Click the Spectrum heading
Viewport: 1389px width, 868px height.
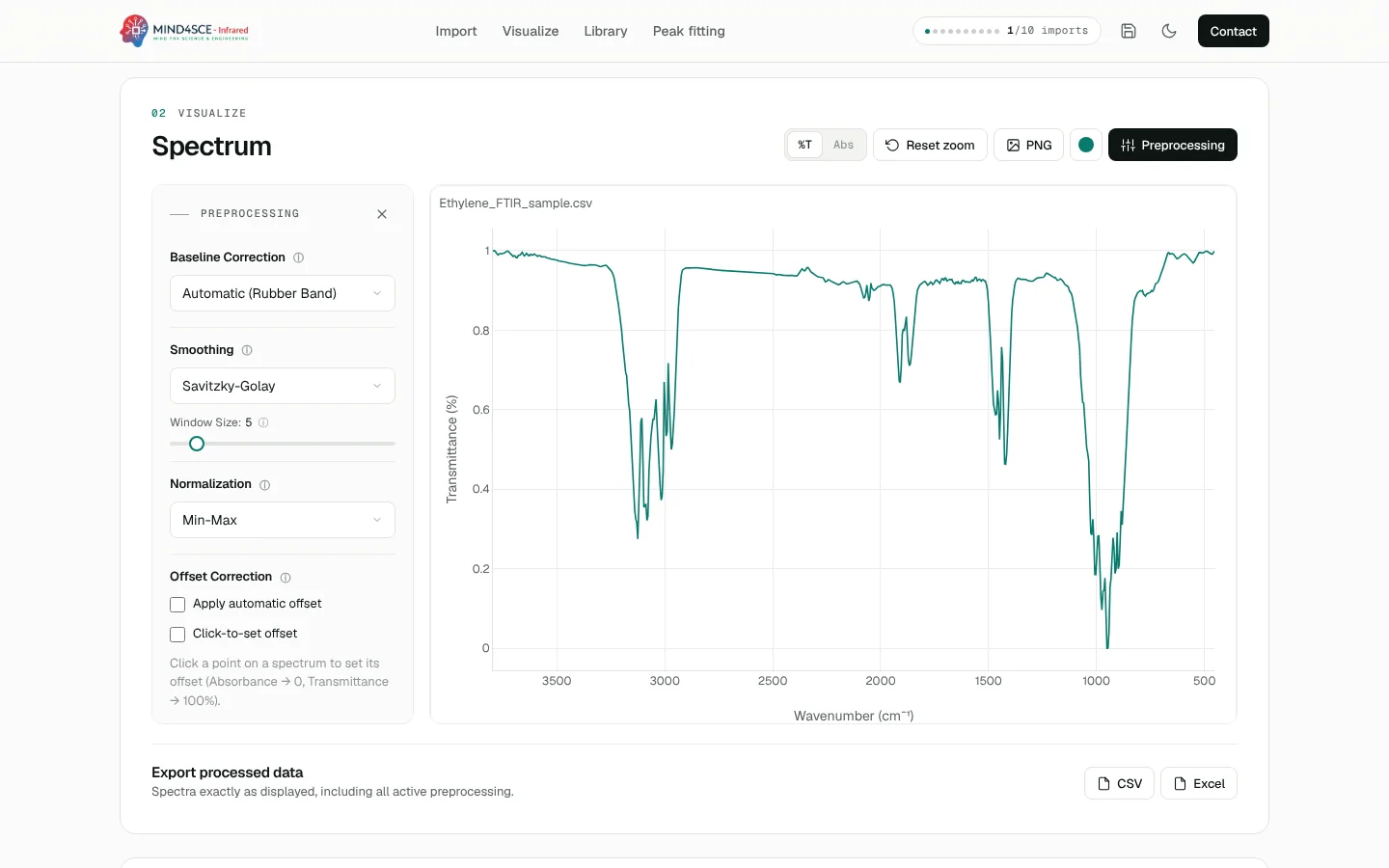(x=212, y=147)
